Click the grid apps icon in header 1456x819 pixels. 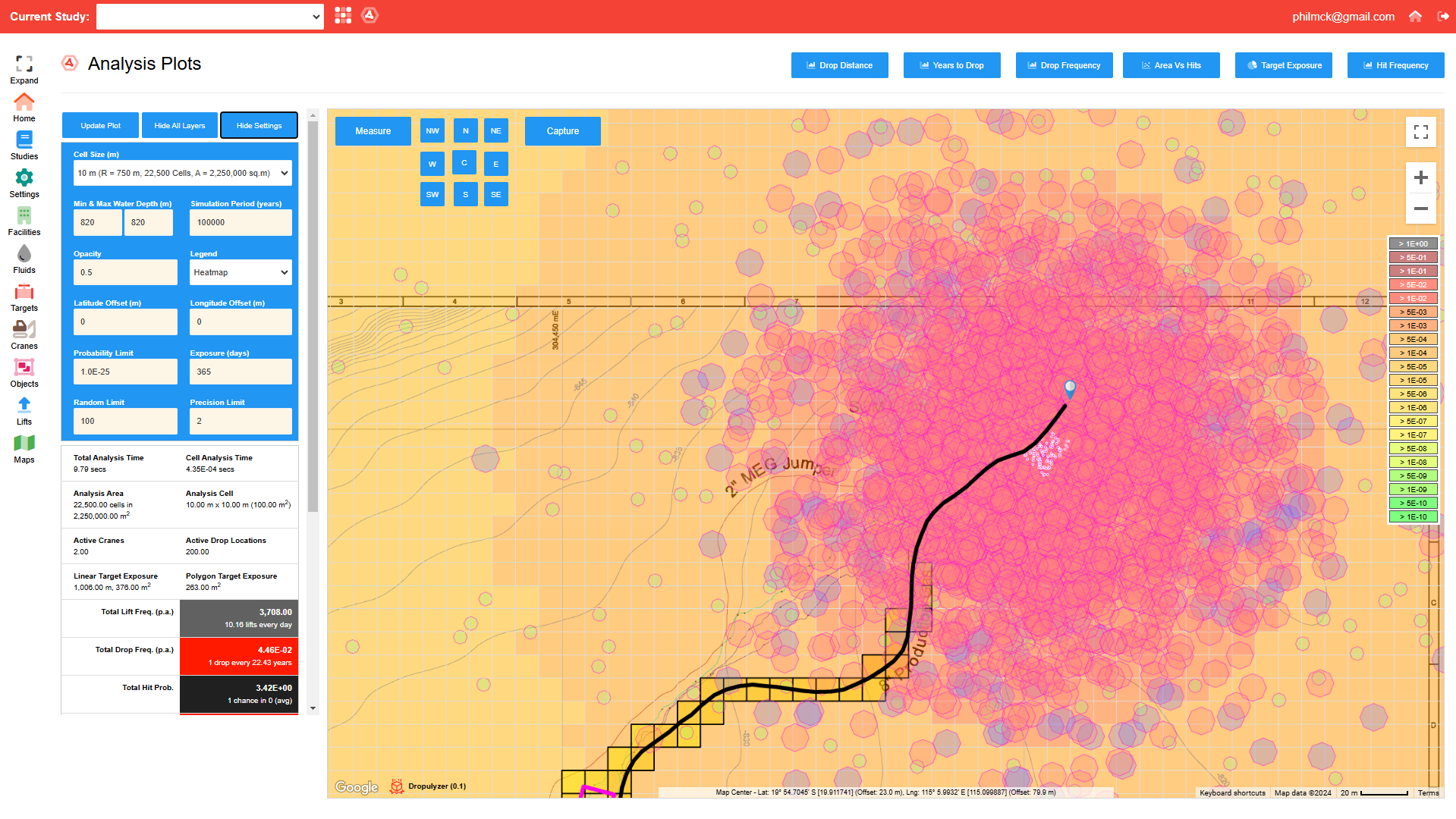(343, 15)
